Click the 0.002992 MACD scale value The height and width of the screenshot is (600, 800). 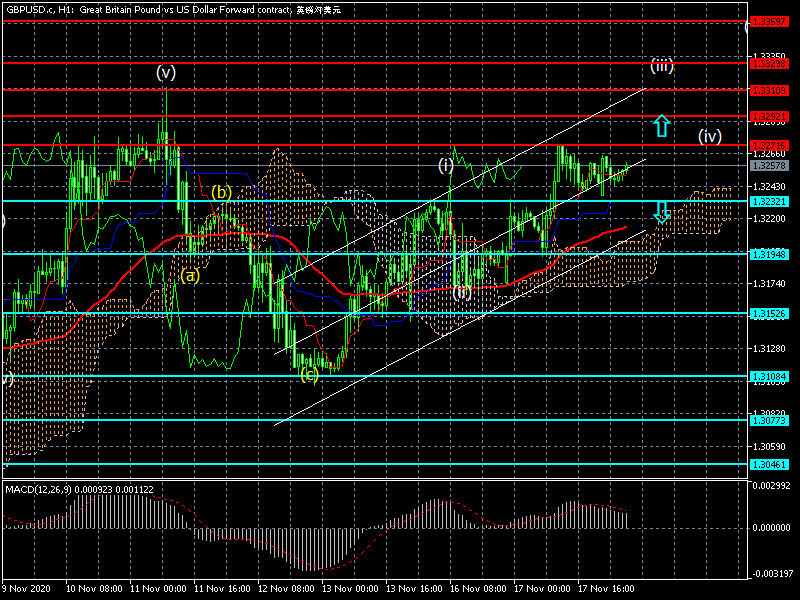coord(771,485)
